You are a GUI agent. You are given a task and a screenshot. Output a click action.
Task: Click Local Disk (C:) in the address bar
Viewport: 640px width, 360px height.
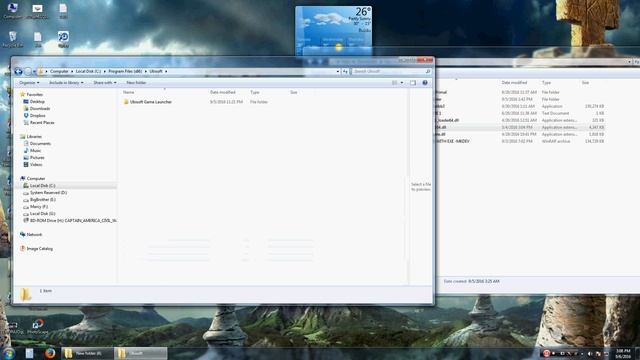click(88, 71)
